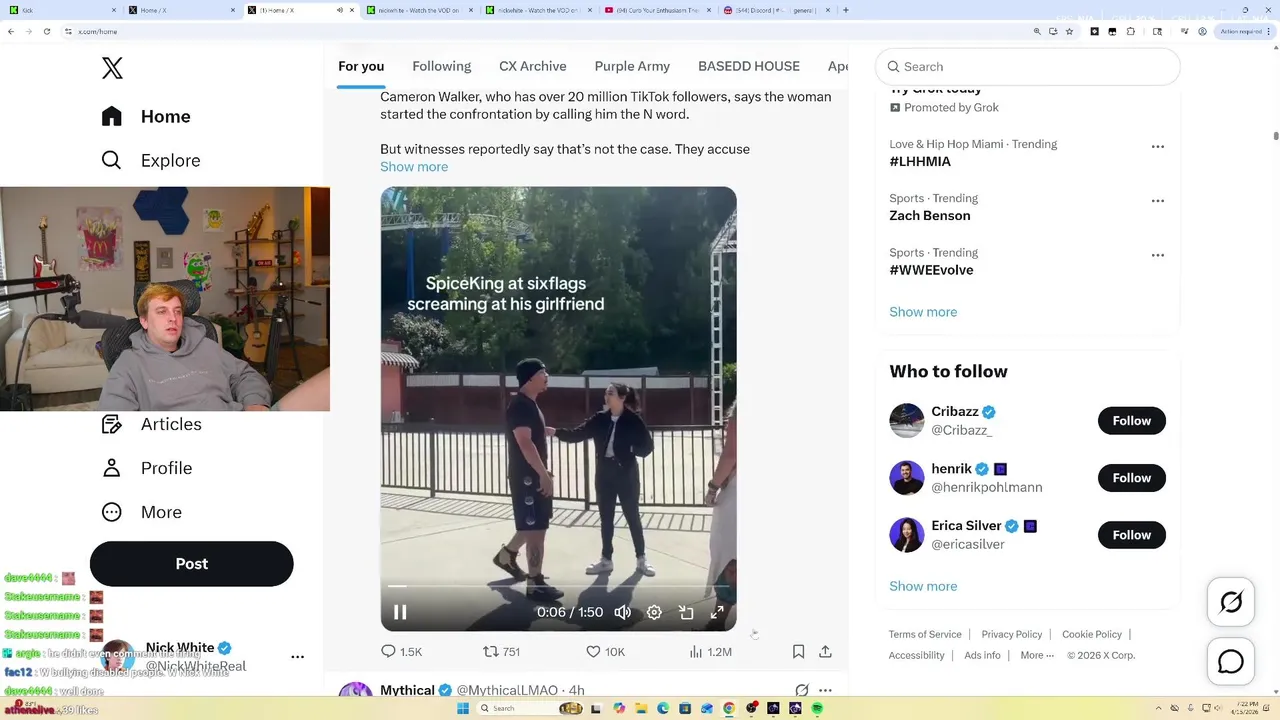Follow Cribazz
The width and height of the screenshot is (1280, 720).
click(x=1132, y=421)
